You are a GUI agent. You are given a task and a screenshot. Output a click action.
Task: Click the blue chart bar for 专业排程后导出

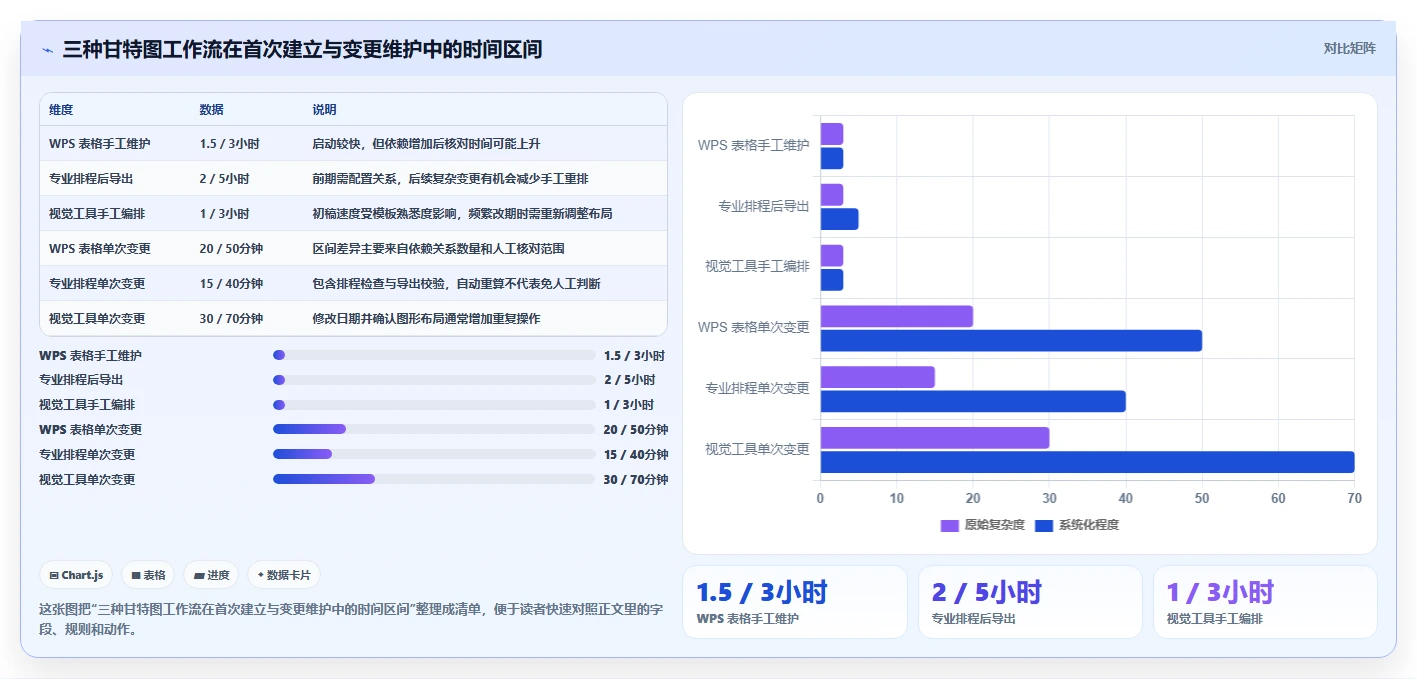point(840,219)
